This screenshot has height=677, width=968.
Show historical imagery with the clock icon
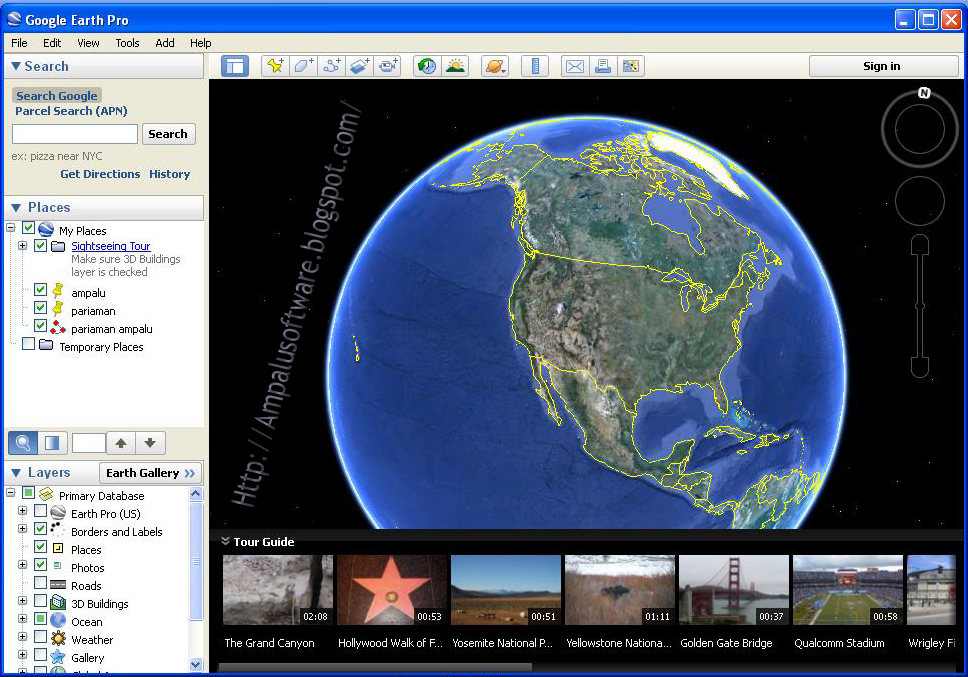coord(426,65)
